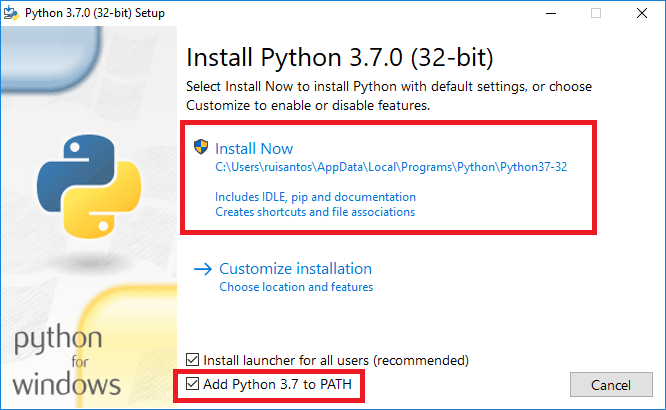This screenshot has height=410, width=666.
Task: Click the disabled maximize button in title bar
Action: [x=596, y=13]
